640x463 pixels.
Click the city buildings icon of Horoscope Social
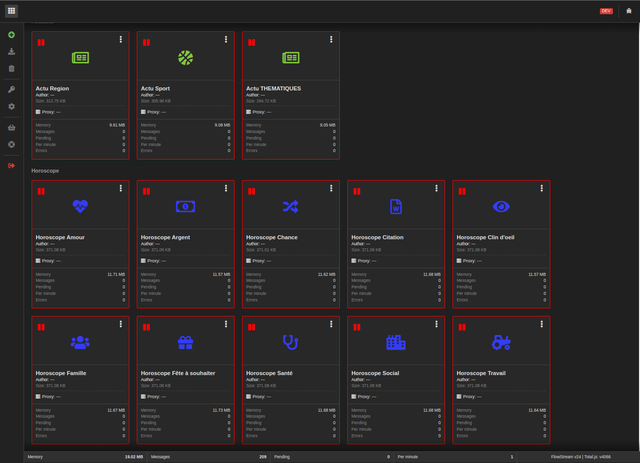coord(396,342)
